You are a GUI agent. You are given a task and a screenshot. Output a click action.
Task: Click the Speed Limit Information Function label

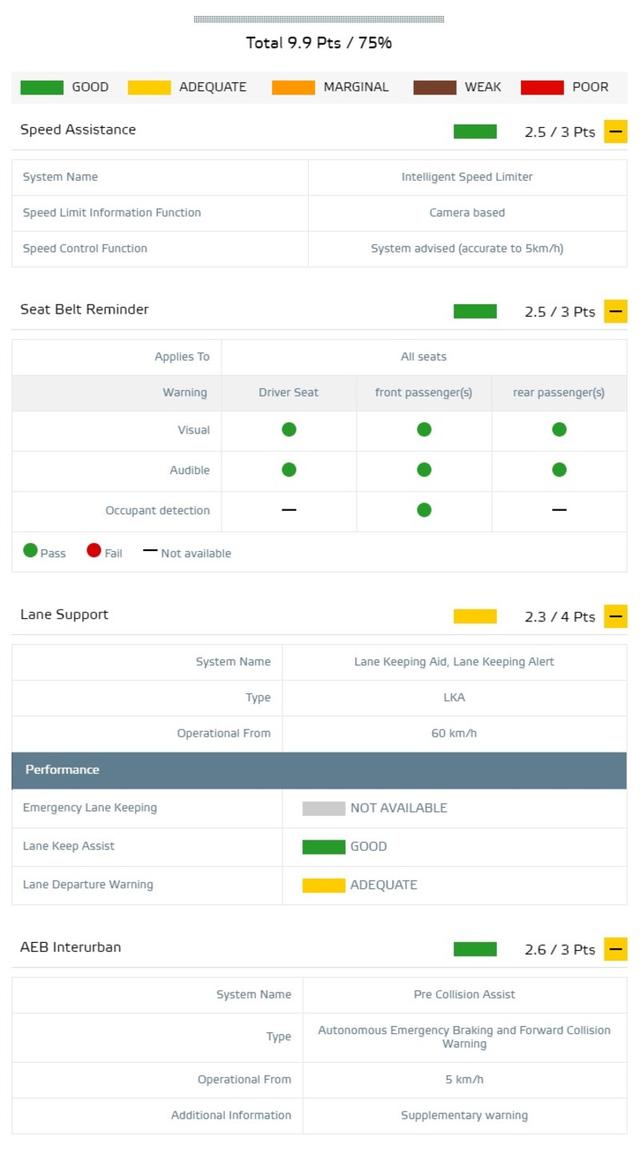(x=112, y=213)
